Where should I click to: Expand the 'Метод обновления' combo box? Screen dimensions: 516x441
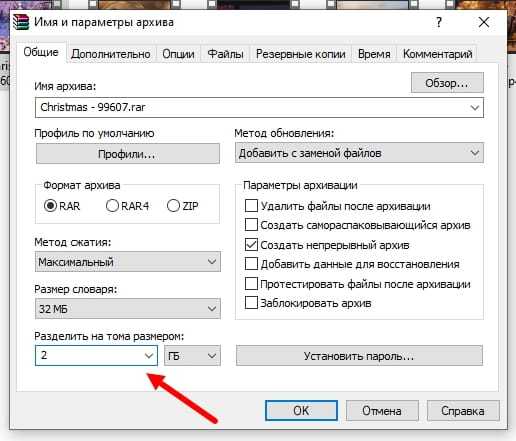[x=359, y=153]
